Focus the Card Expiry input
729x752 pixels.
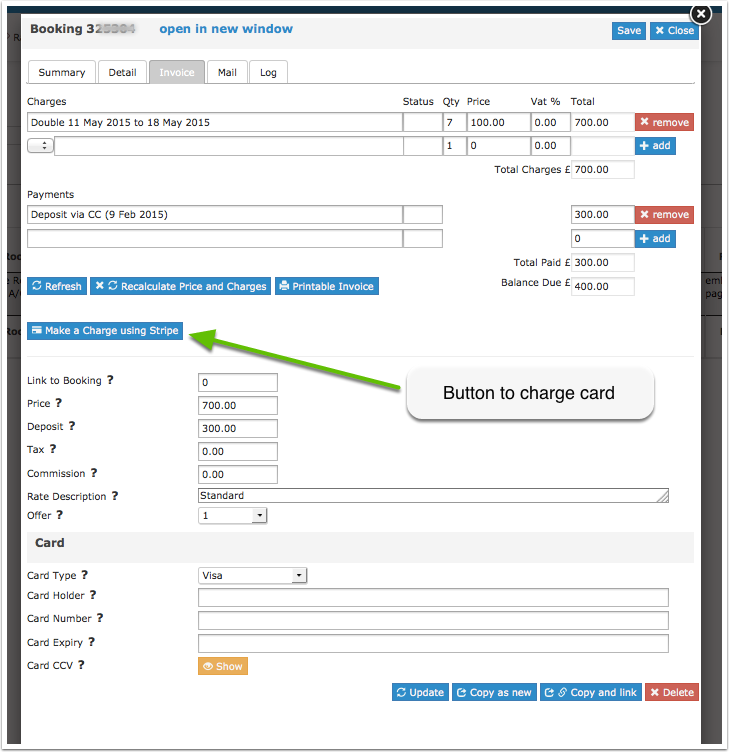[x=434, y=644]
